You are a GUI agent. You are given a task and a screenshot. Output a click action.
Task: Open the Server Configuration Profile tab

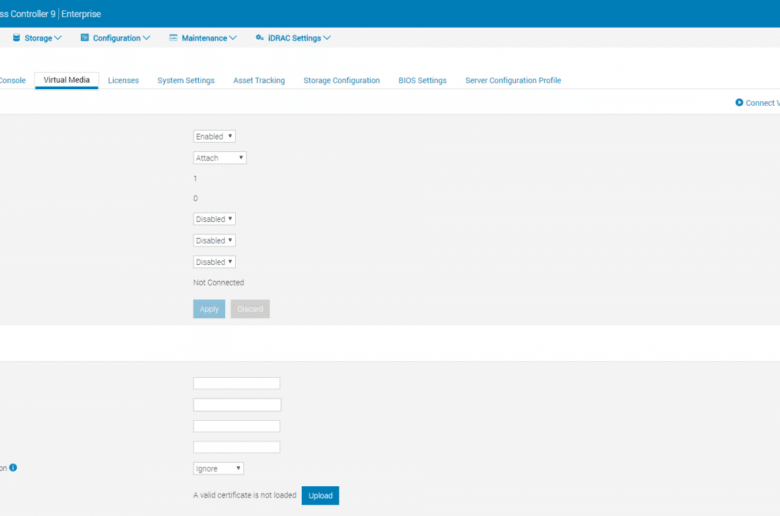(x=513, y=80)
